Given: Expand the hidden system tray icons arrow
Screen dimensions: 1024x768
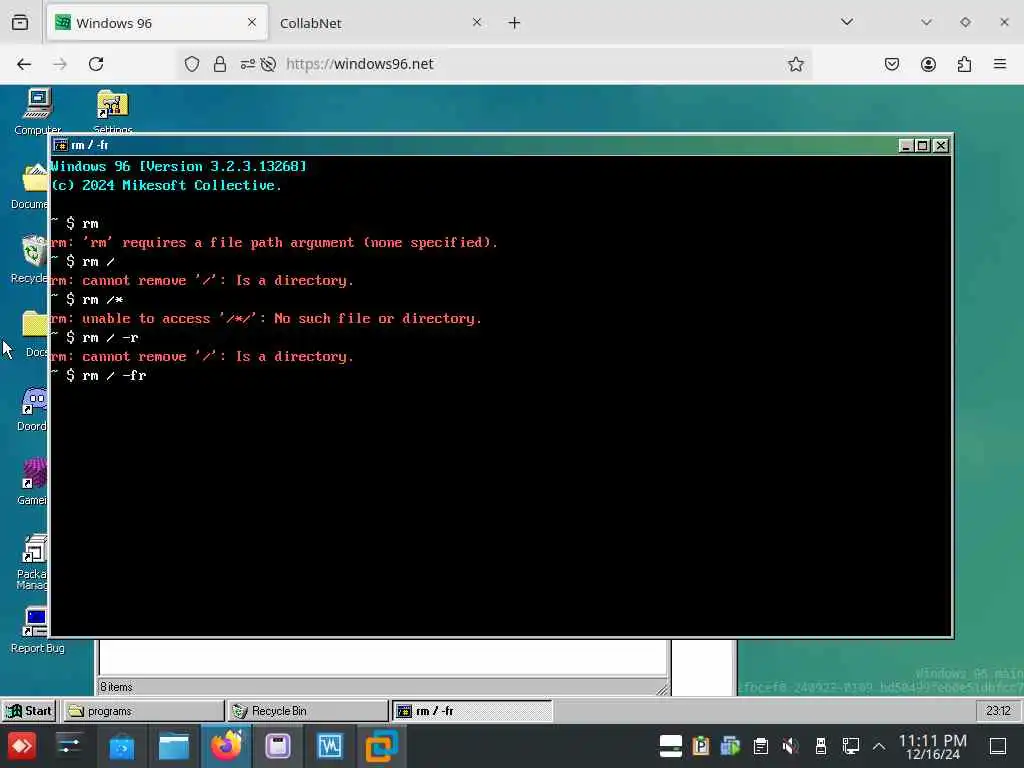Looking at the screenshot, I should [879, 746].
